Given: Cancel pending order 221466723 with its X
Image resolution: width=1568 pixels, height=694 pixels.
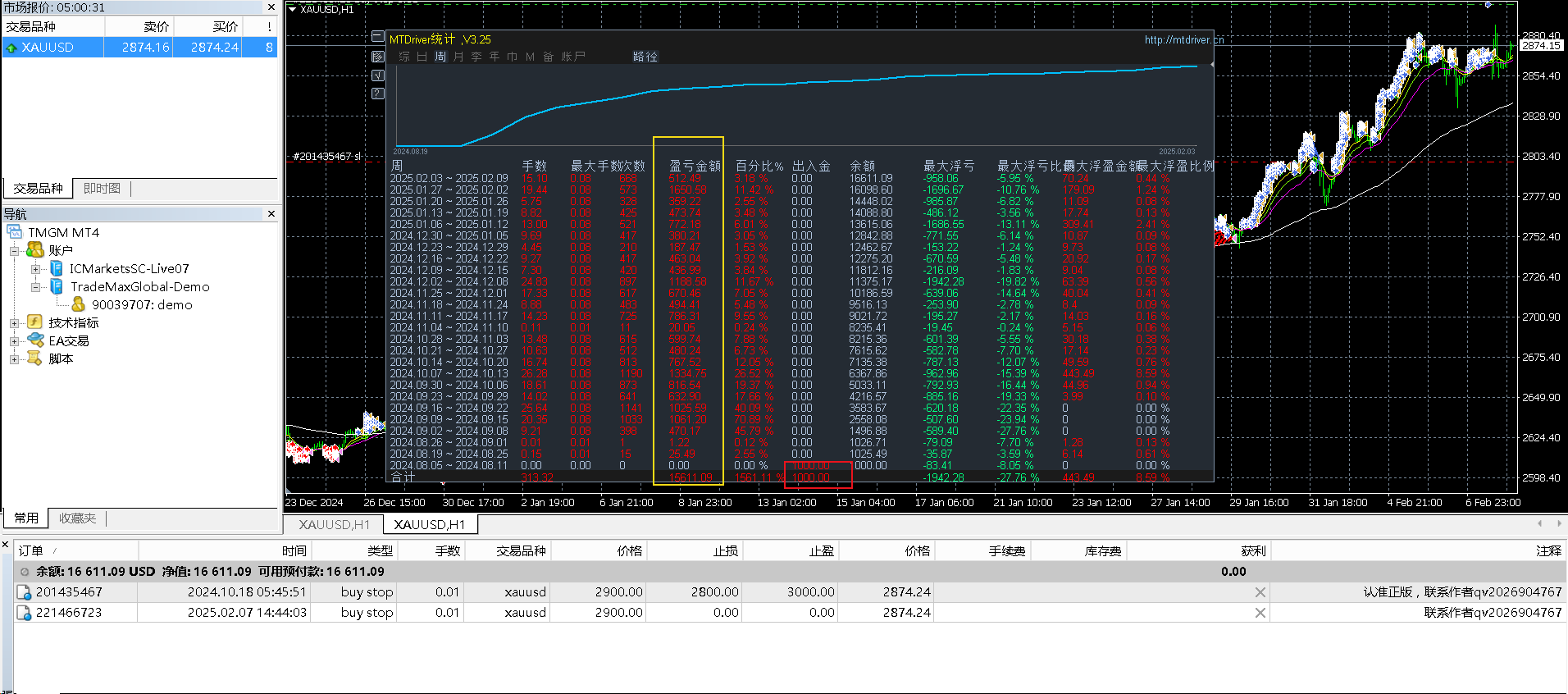Looking at the screenshot, I should (x=1260, y=613).
